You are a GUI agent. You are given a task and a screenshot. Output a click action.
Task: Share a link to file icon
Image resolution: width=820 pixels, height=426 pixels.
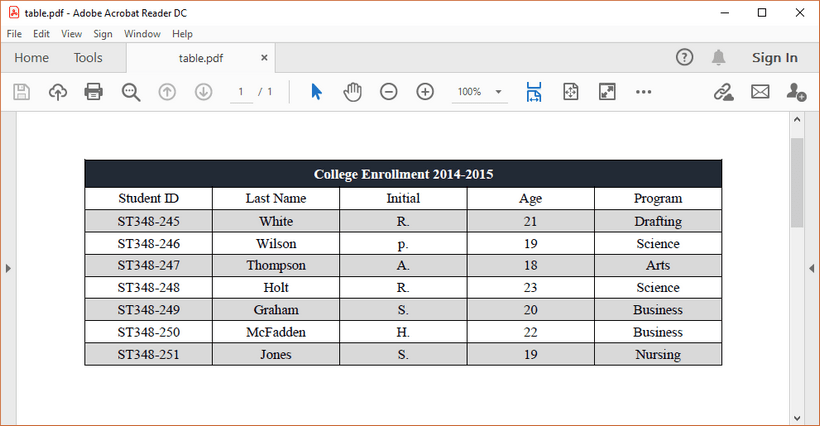724,92
